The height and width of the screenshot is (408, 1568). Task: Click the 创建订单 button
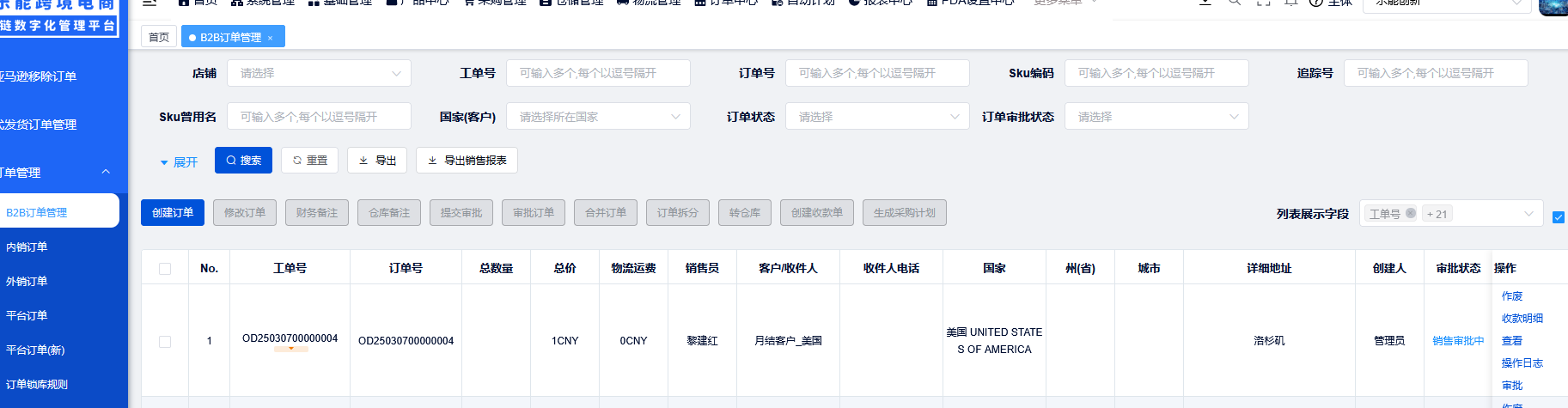pyautogui.click(x=173, y=213)
